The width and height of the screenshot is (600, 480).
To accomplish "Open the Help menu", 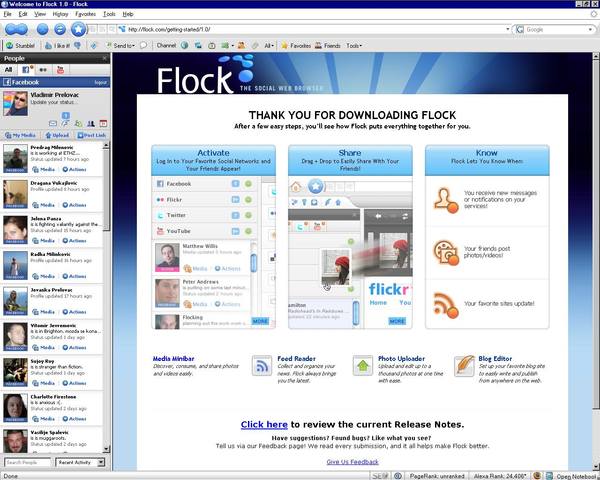I will coord(128,14).
